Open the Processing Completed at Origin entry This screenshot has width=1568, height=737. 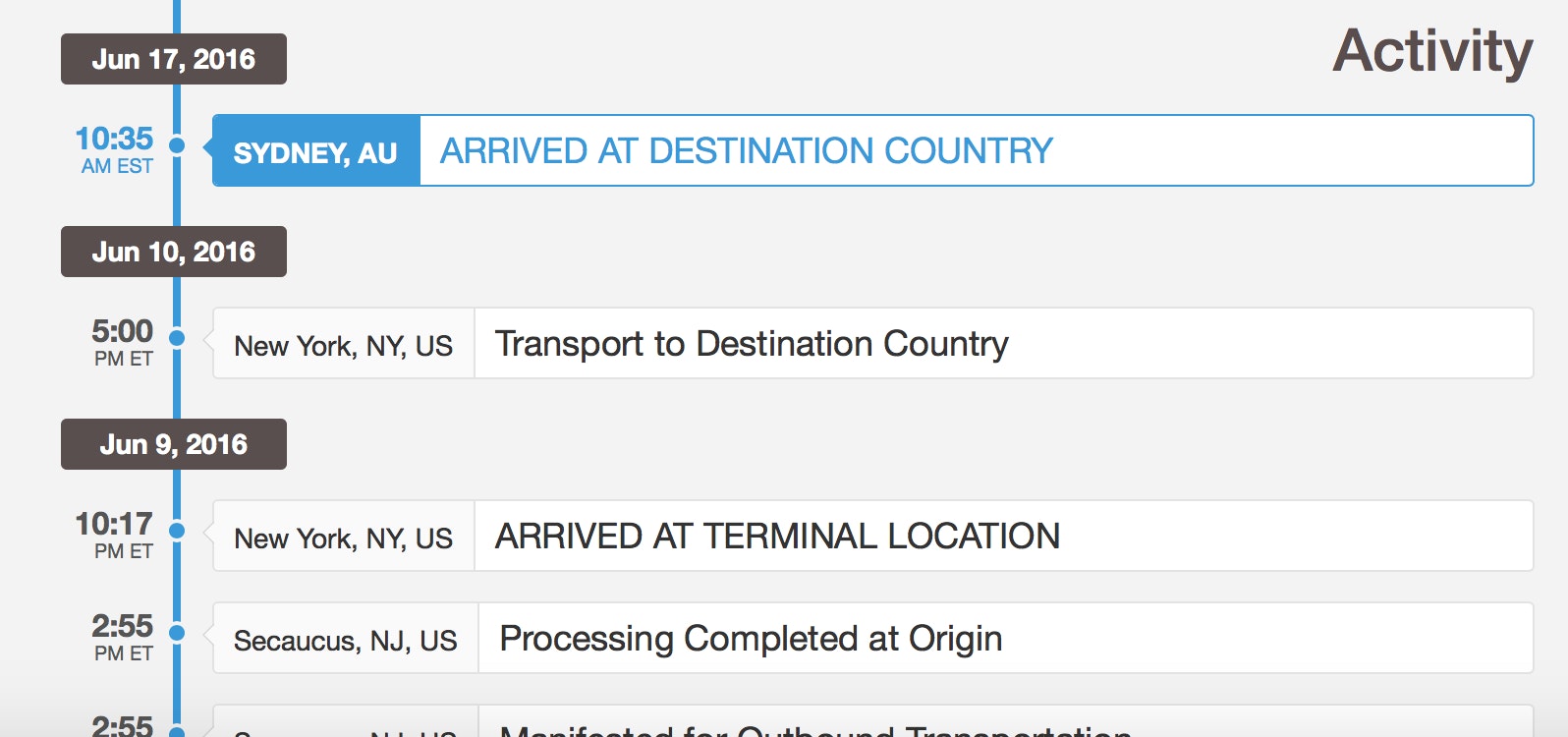tap(751, 639)
